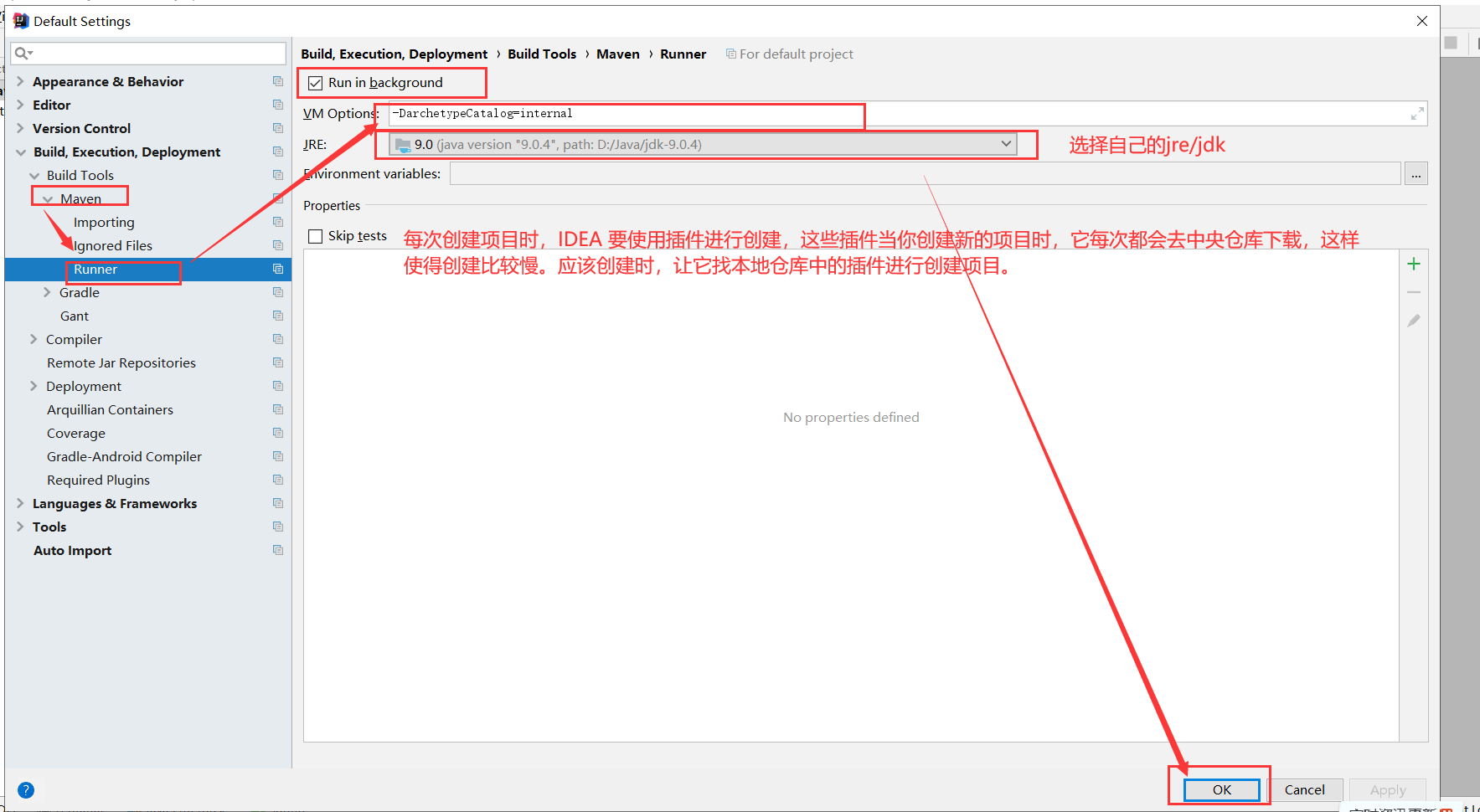Viewport: 1480px width, 812px height.
Task: Enable the Skip tests checkbox
Action: pyautogui.click(x=316, y=236)
